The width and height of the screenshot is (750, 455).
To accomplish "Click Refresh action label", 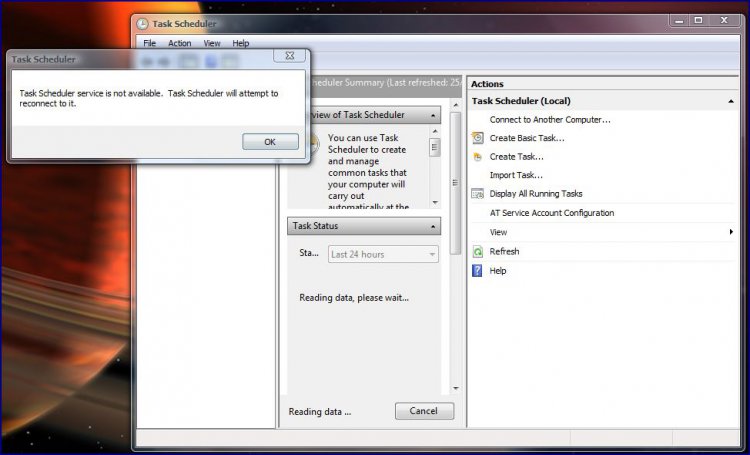I will [504, 251].
